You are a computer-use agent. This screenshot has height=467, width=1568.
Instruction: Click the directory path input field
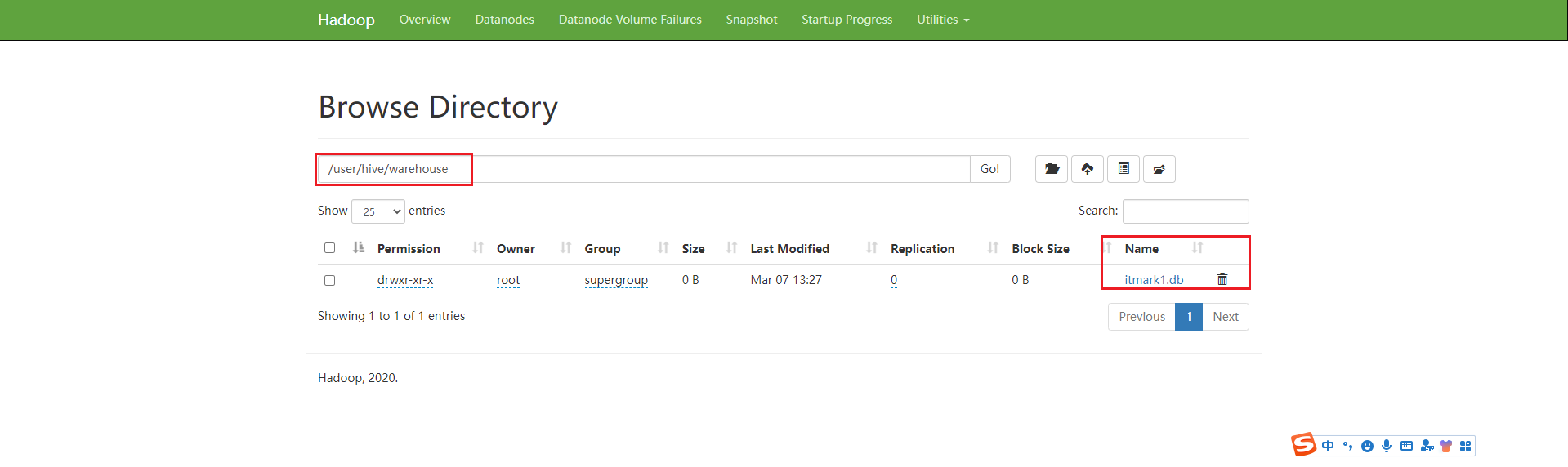click(644, 169)
